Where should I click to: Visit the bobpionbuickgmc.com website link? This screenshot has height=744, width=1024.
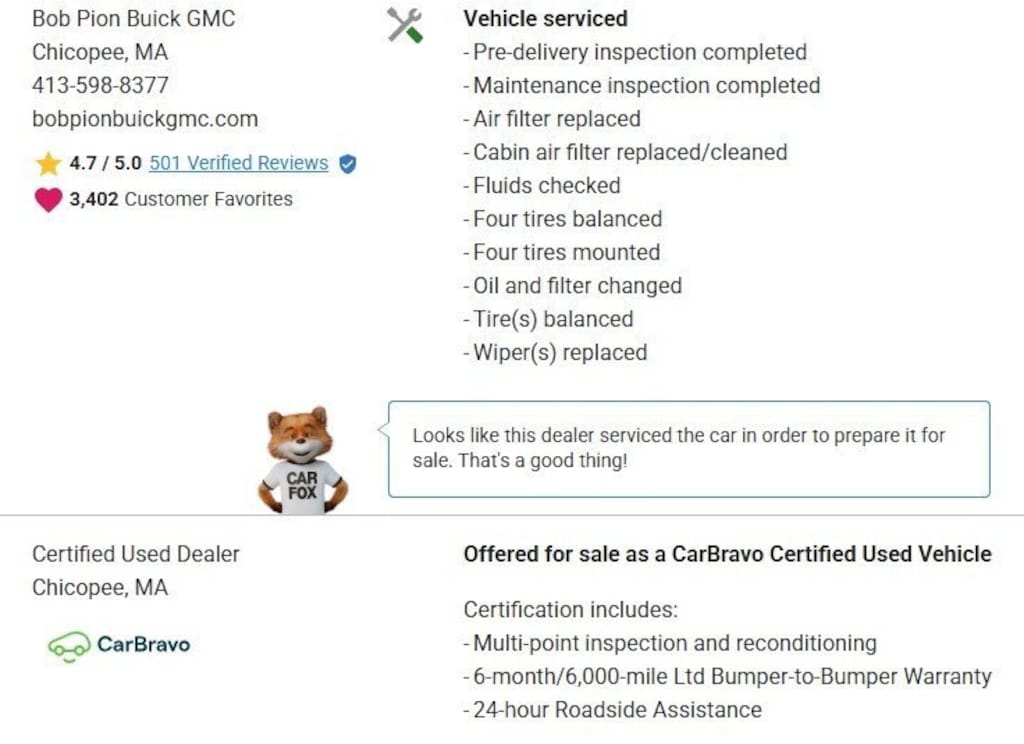point(145,119)
